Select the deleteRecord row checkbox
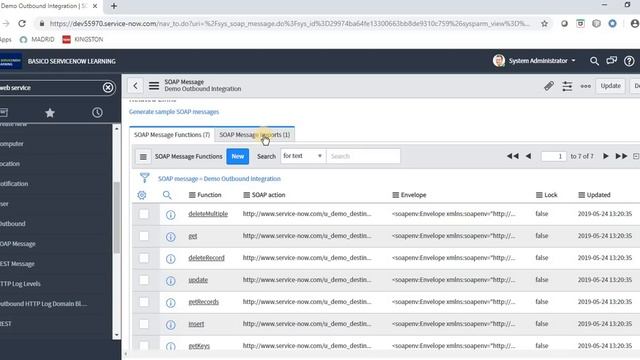640x360 pixels. click(144, 258)
